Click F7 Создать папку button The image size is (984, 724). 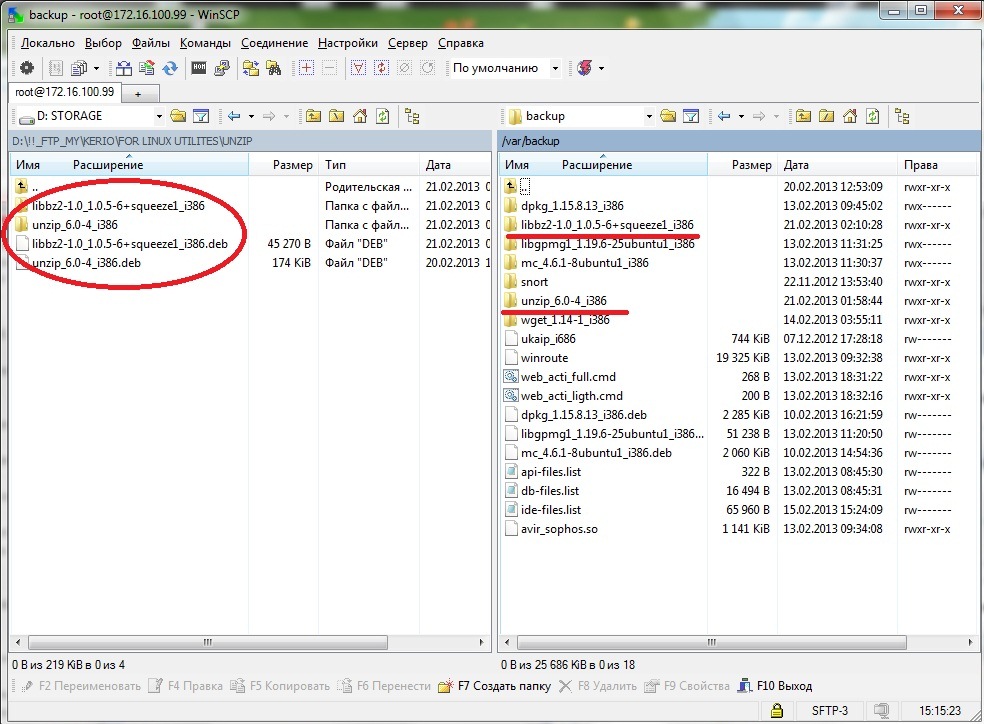[496, 686]
